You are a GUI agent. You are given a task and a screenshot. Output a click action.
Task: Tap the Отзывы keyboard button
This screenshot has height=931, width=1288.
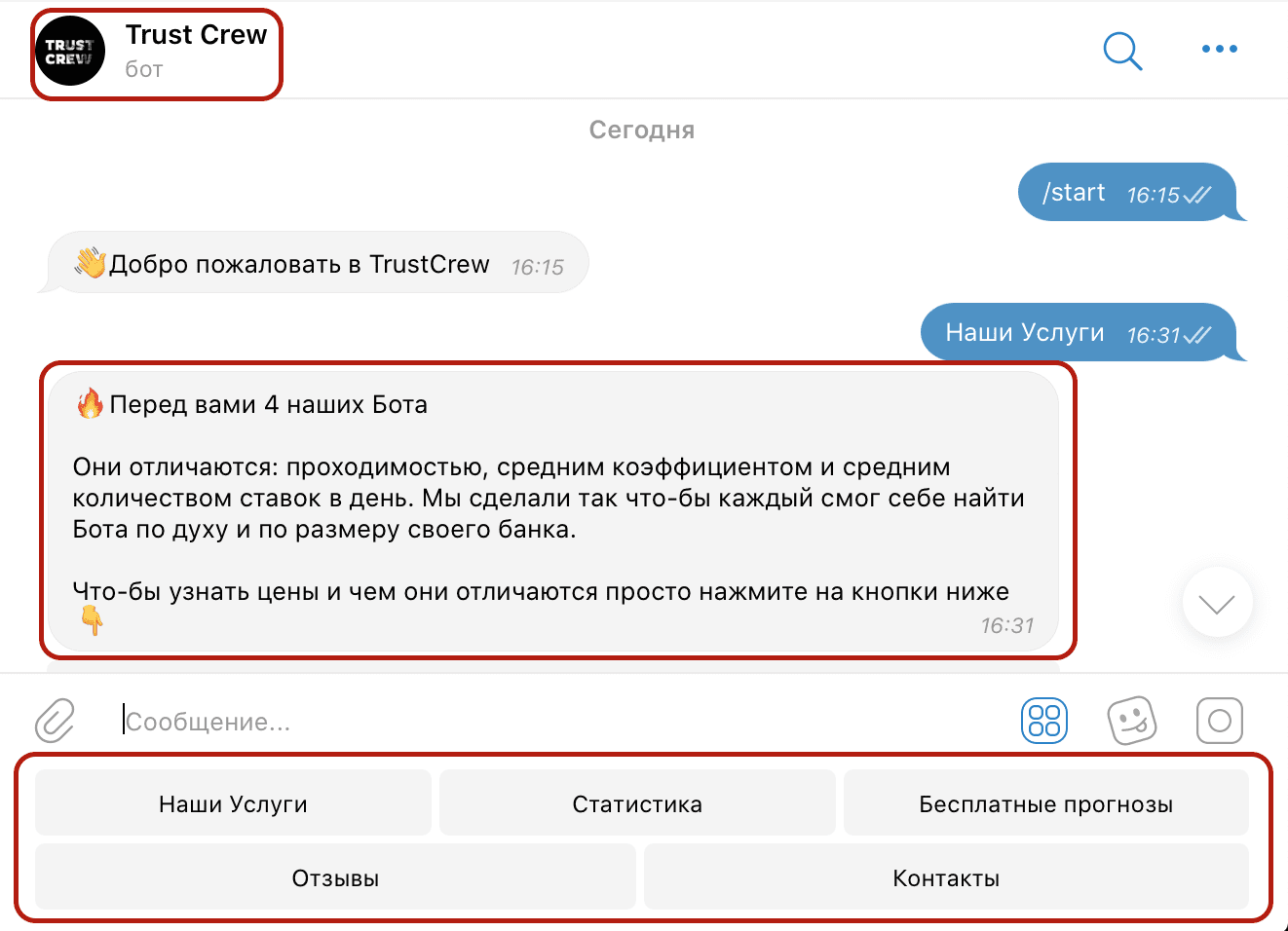[x=335, y=877]
